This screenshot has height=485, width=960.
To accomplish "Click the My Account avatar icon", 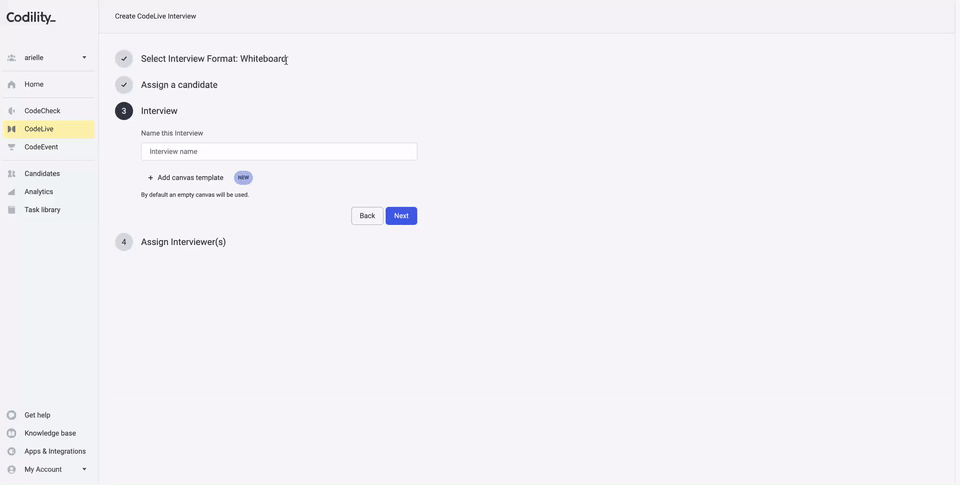I will (12, 470).
